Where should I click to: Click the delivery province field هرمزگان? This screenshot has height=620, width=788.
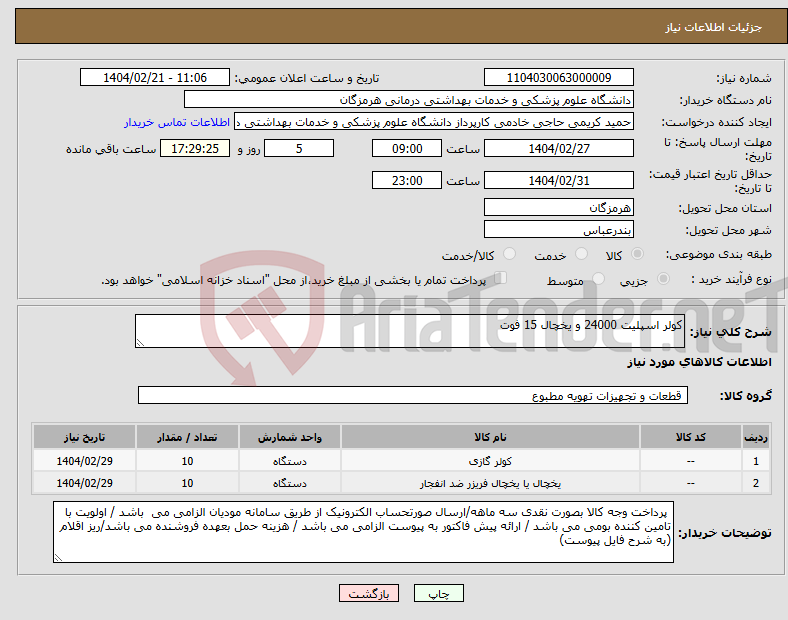558,207
